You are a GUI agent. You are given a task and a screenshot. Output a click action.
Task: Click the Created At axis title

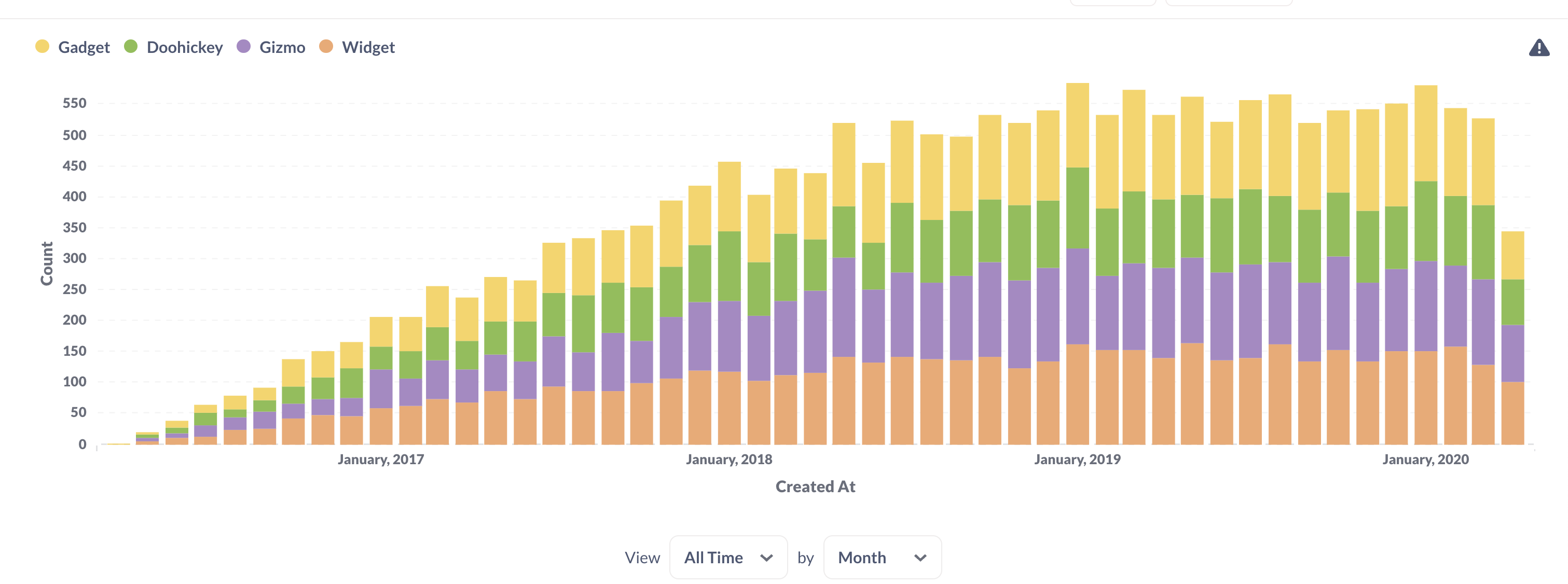tap(816, 486)
